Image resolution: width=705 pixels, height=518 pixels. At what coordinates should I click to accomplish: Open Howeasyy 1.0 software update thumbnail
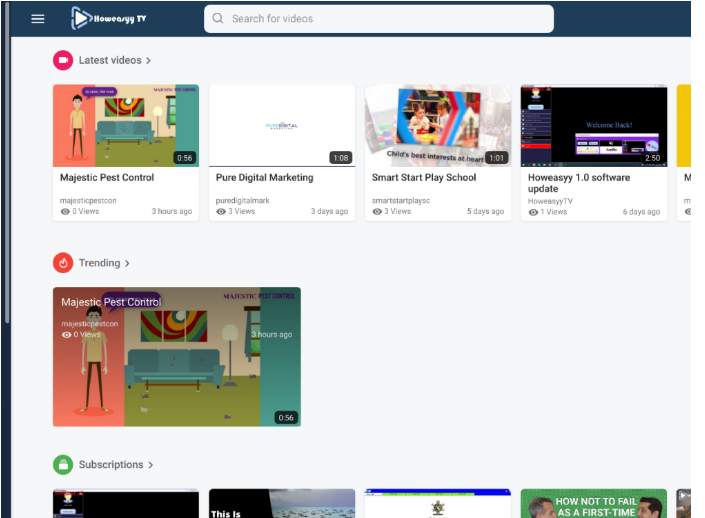(x=594, y=125)
